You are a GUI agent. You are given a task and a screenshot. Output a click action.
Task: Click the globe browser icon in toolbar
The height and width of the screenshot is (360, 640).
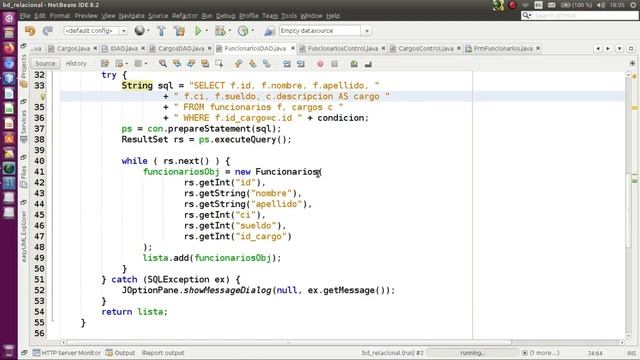point(140,31)
